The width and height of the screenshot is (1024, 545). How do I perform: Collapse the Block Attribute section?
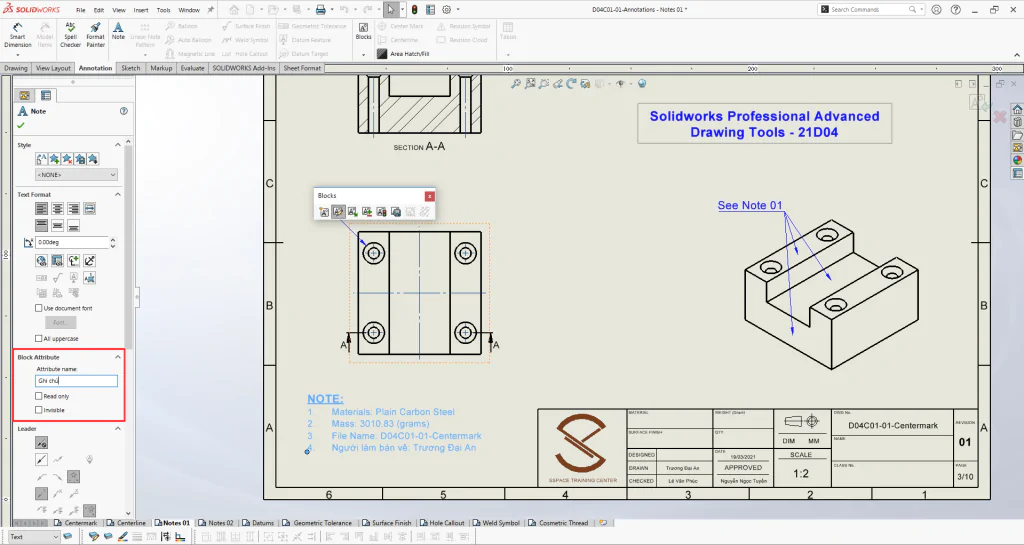(x=118, y=357)
